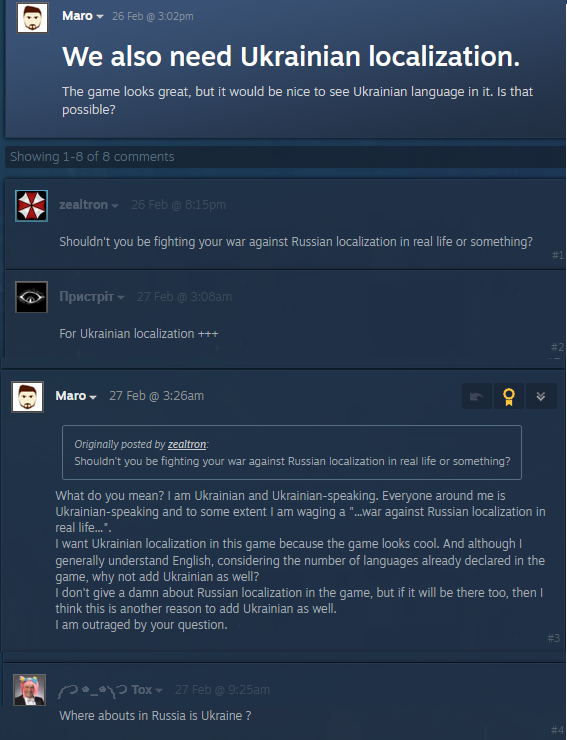Open Tox's avatar profile picture
This screenshot has width=567, height=740.
coord(29,690)
